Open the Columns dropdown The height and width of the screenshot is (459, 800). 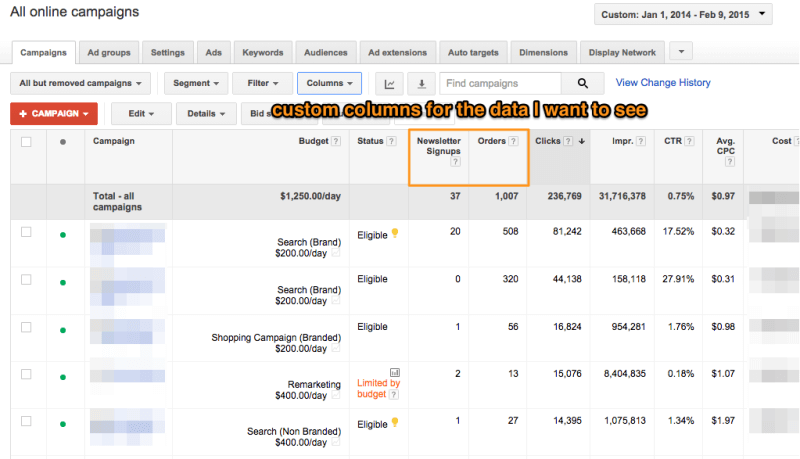click(x=329, y=83)
